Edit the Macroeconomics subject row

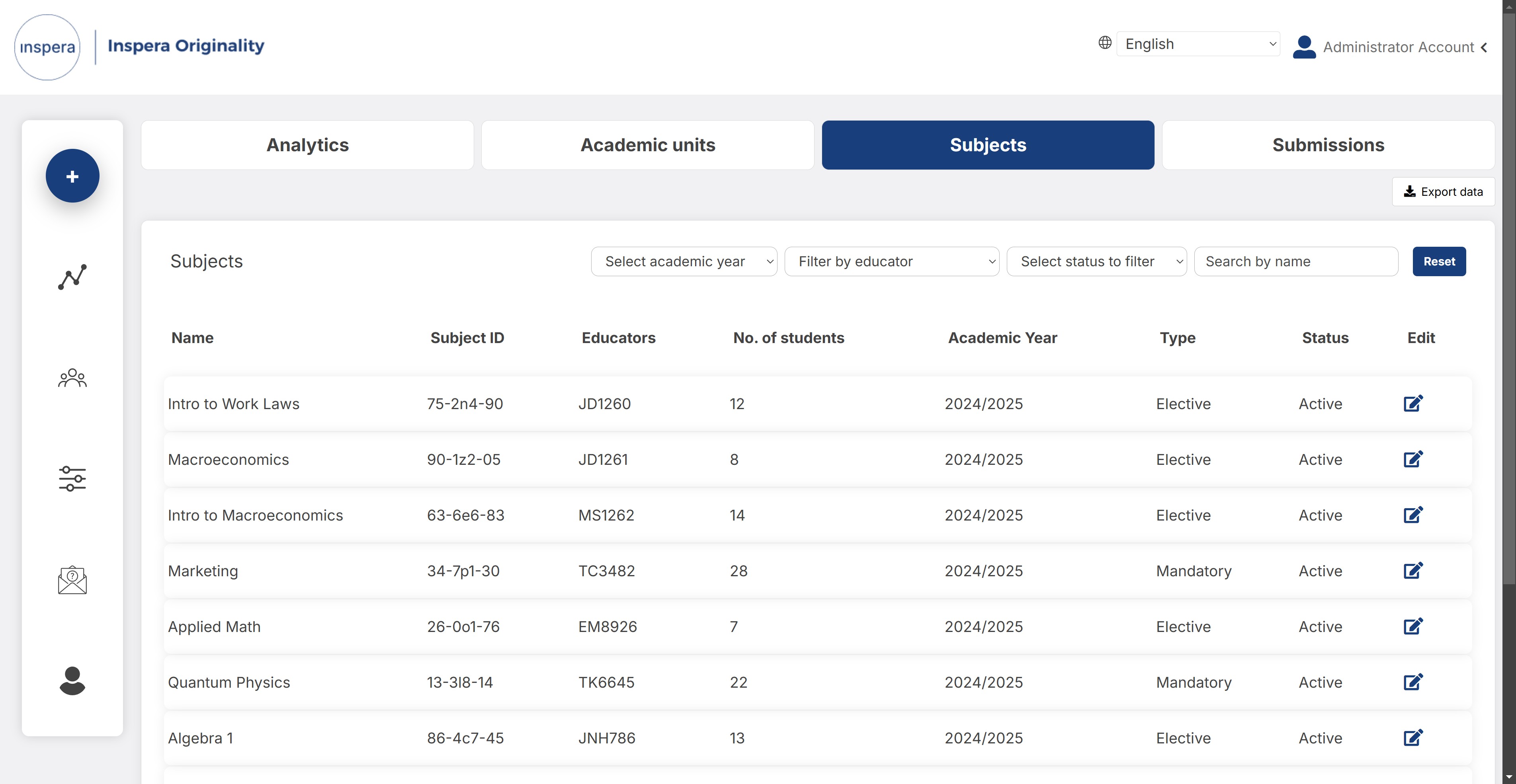[x=1413, y=459]
